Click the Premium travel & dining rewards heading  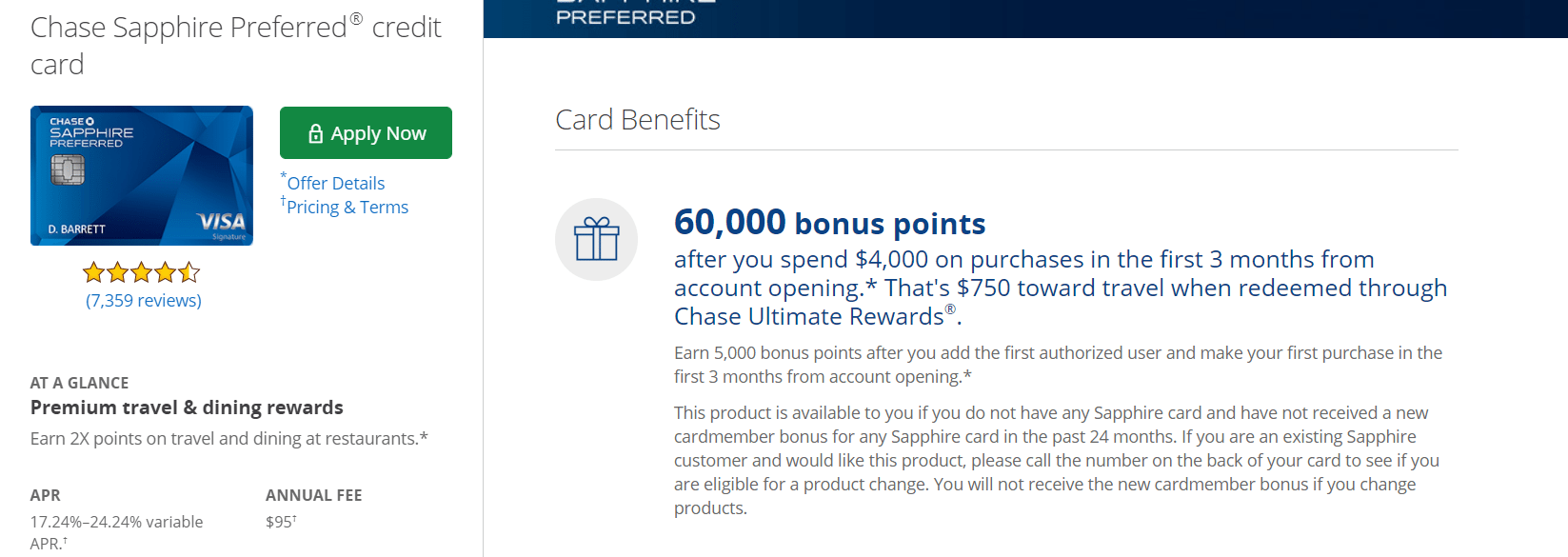click(187, 408)
